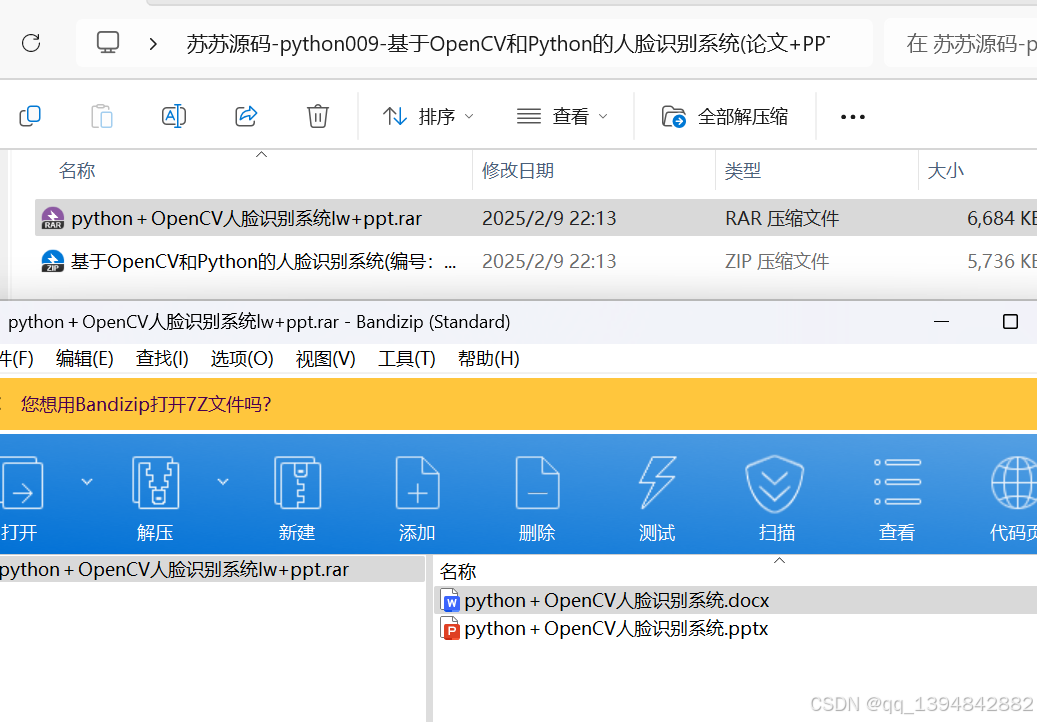Viewport: 1037px width, 722px height.
Task: Click the Explorer refresh icon
Action: [31, 44]
